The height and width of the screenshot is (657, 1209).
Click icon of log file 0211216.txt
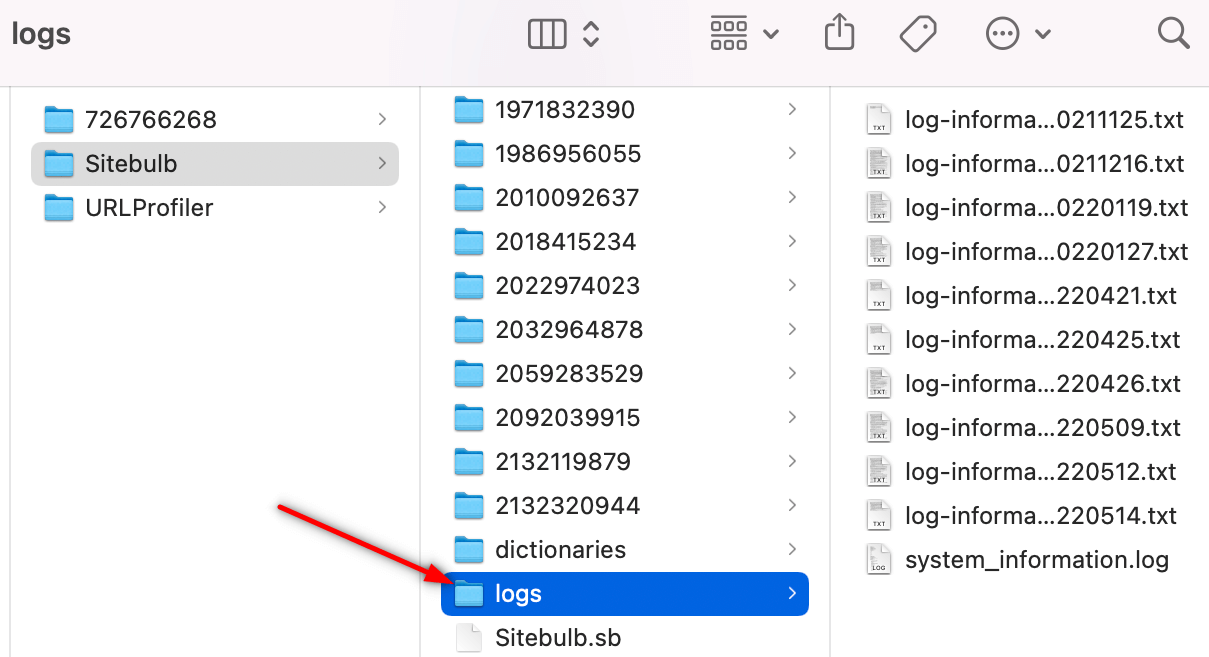(879, 164)
